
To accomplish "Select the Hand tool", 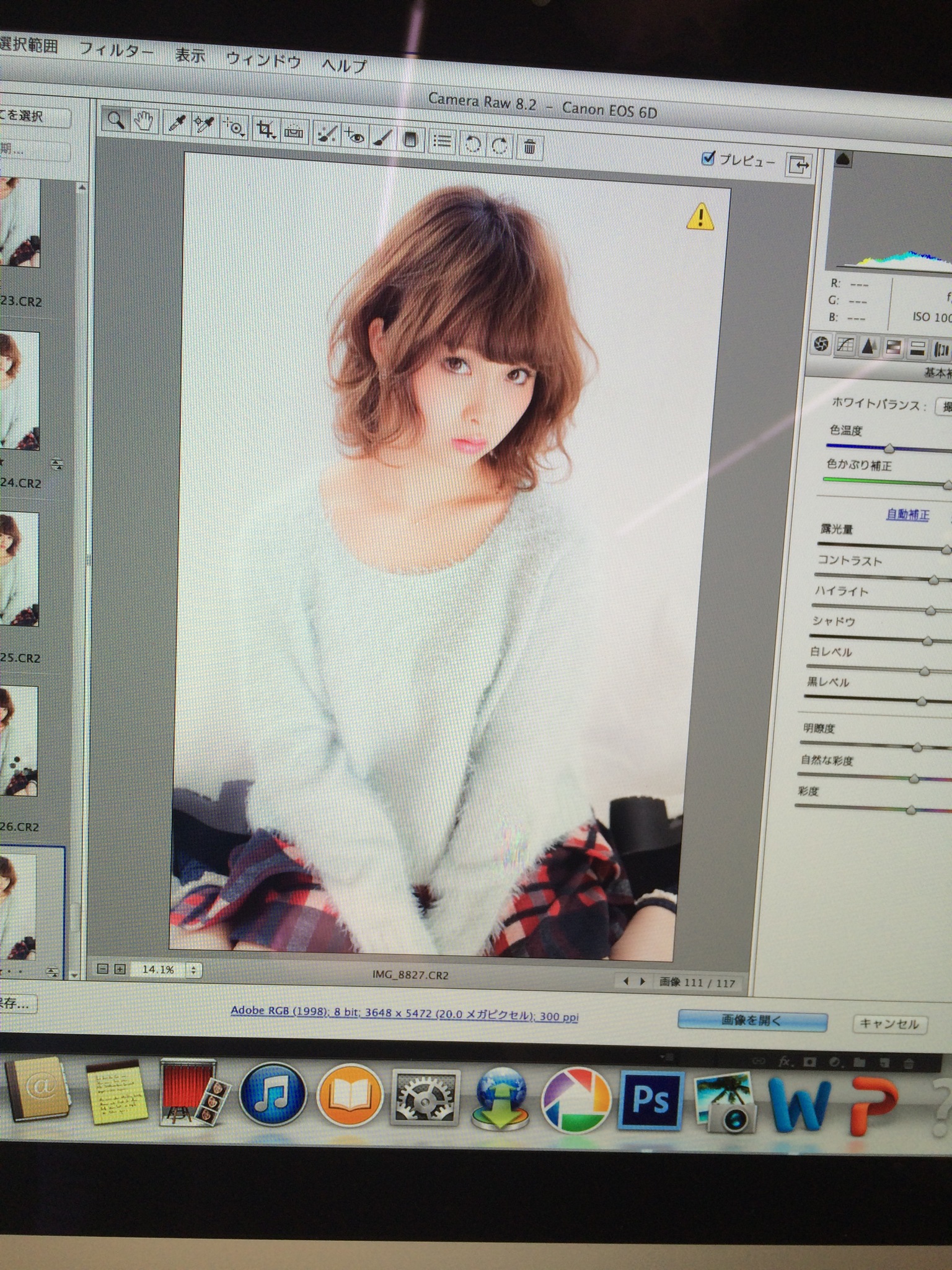I will [144, 122].
